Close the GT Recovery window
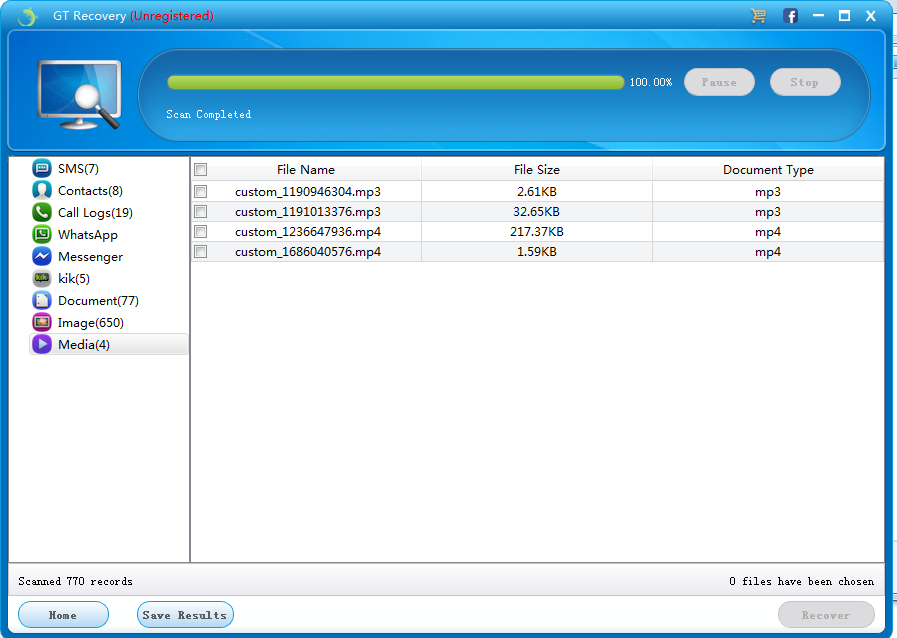Image resolution: width=897 pixels, height=638 pixels. click(x=871, y=16)
